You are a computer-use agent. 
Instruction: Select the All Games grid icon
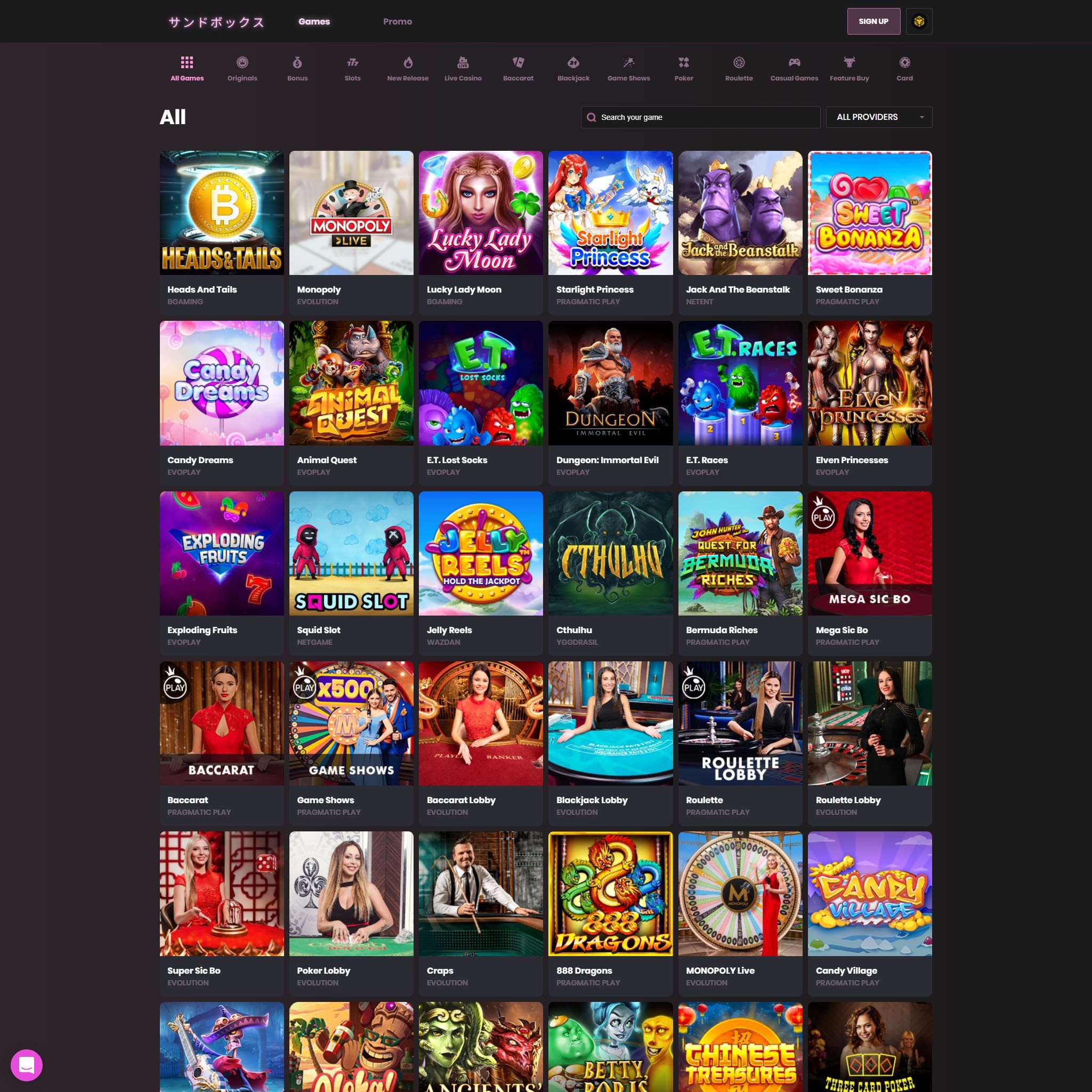187,63
